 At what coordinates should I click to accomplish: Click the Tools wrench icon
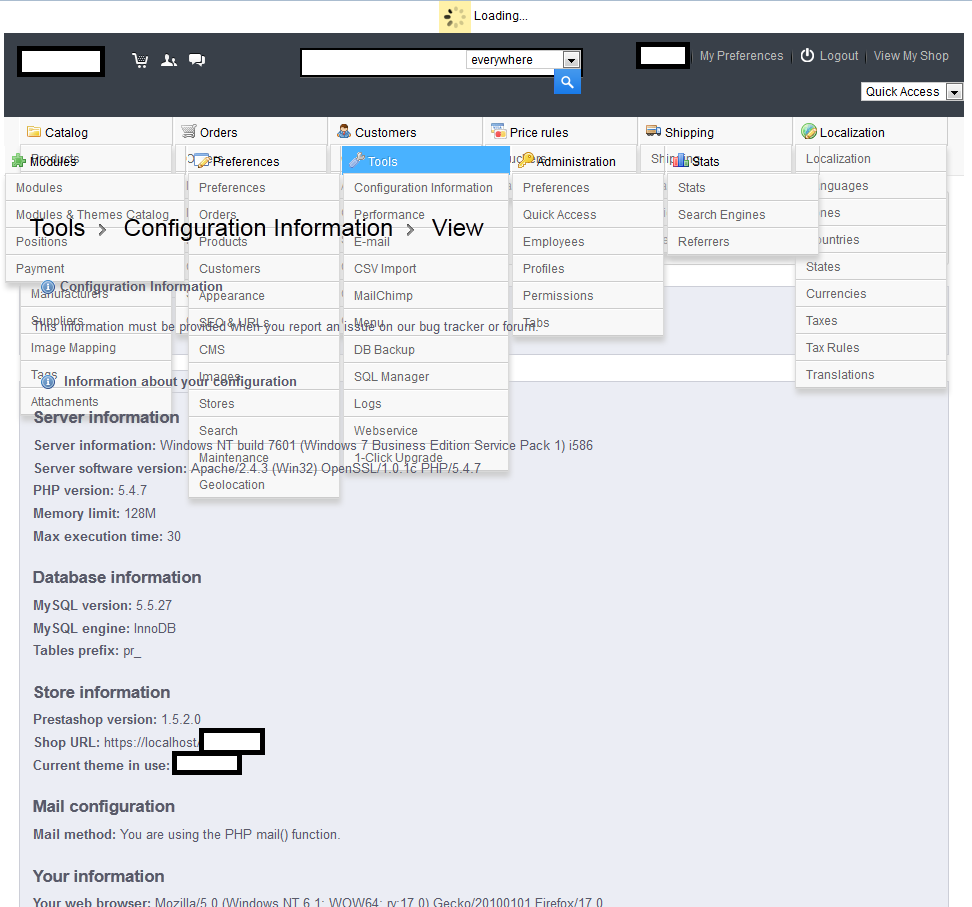357,161
